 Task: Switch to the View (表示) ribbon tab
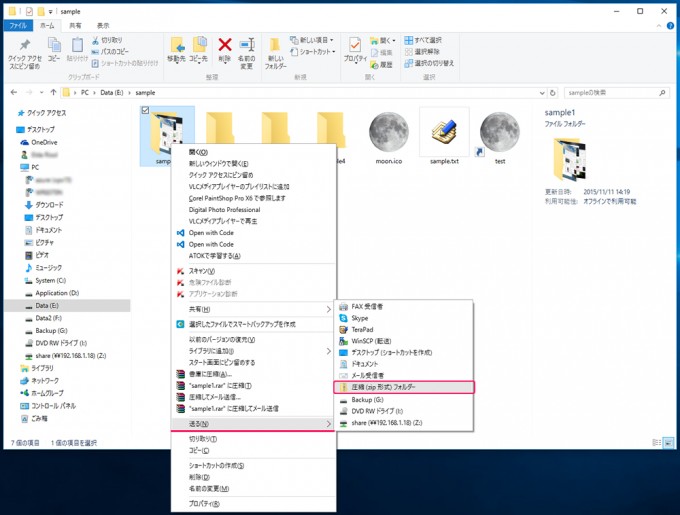[103, 26]
